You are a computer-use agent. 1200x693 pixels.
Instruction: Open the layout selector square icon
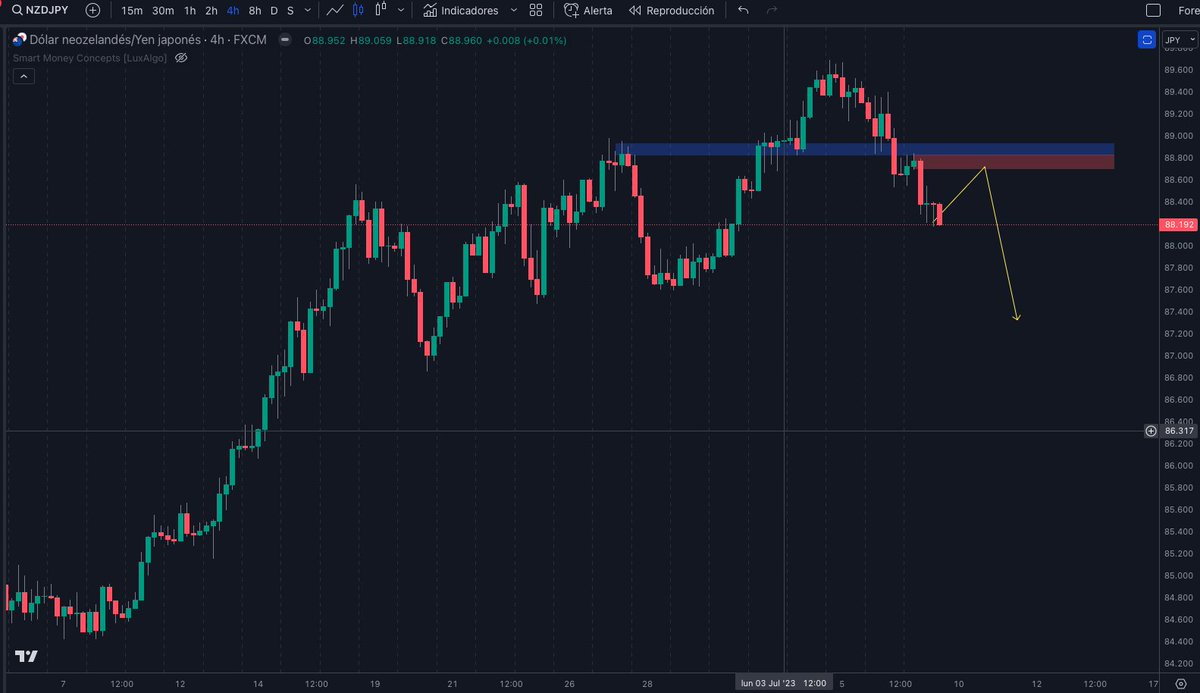tap(1153, 10)
